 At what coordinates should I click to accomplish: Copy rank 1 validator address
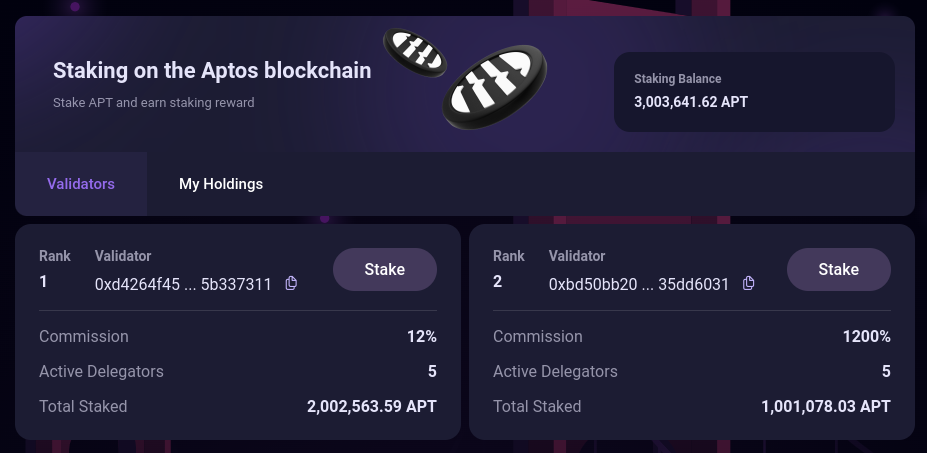click(x=291, y=284)
